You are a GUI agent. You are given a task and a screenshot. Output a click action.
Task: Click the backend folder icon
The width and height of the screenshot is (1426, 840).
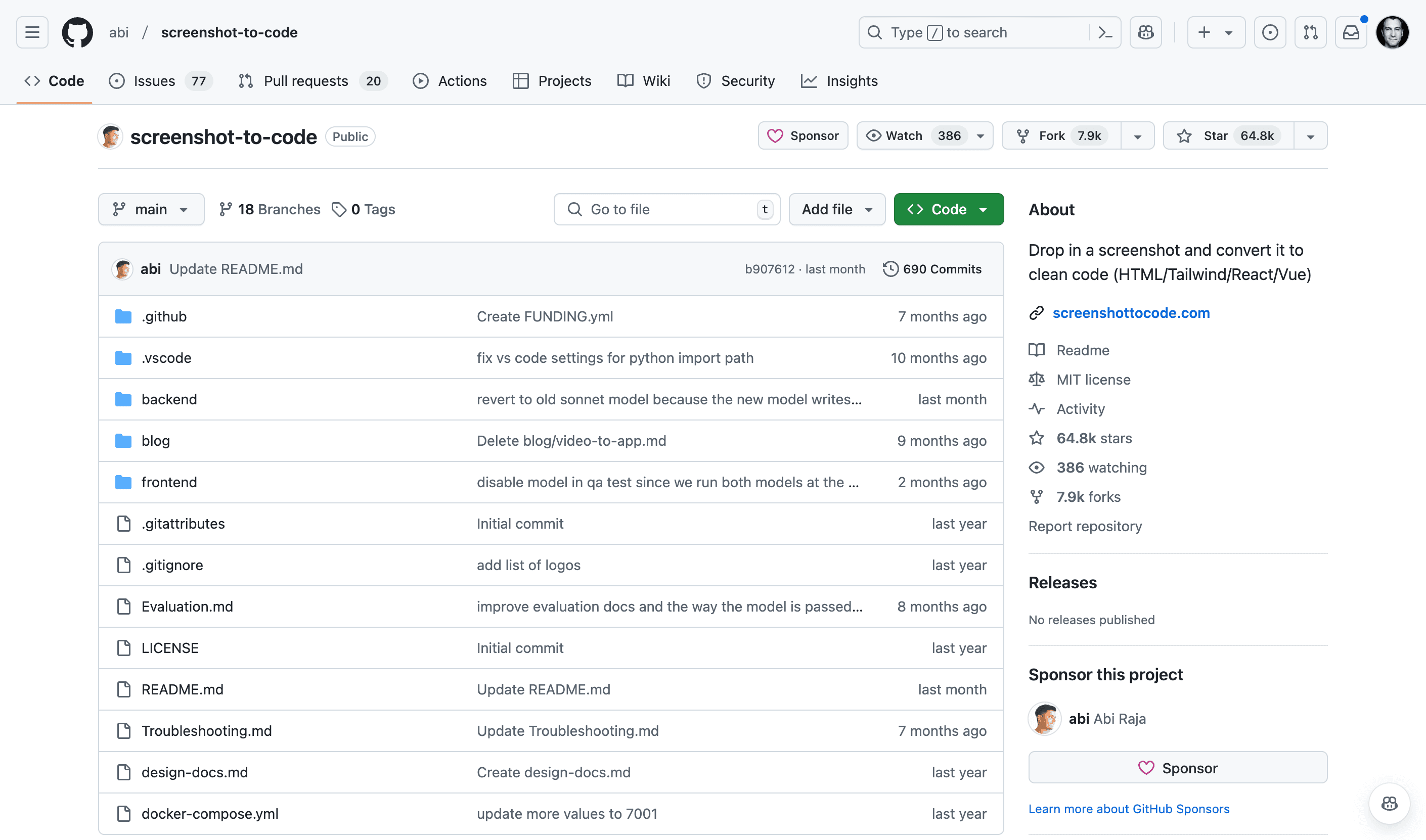(123, 399)
